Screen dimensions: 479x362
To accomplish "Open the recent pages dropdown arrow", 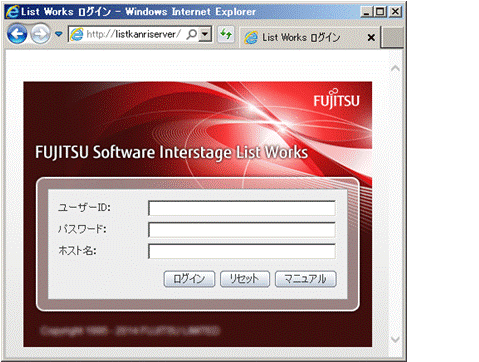I will click(59, 34).
